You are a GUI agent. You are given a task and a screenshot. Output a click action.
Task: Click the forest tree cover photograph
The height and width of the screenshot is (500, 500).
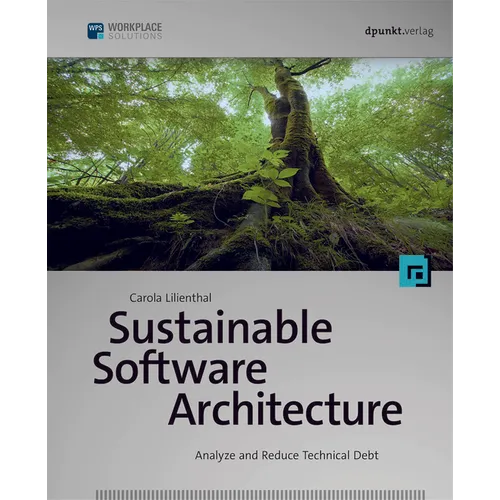click(x=250, y=164)
